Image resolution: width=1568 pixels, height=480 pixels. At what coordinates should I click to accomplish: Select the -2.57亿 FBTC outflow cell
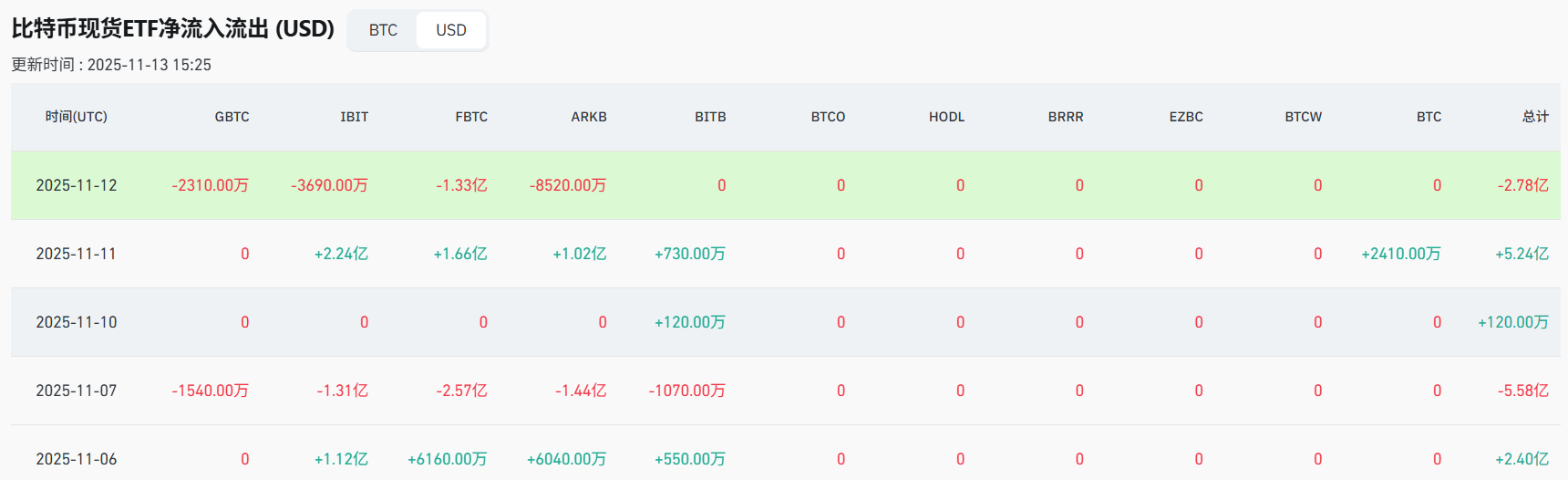(x=461, y=391)
